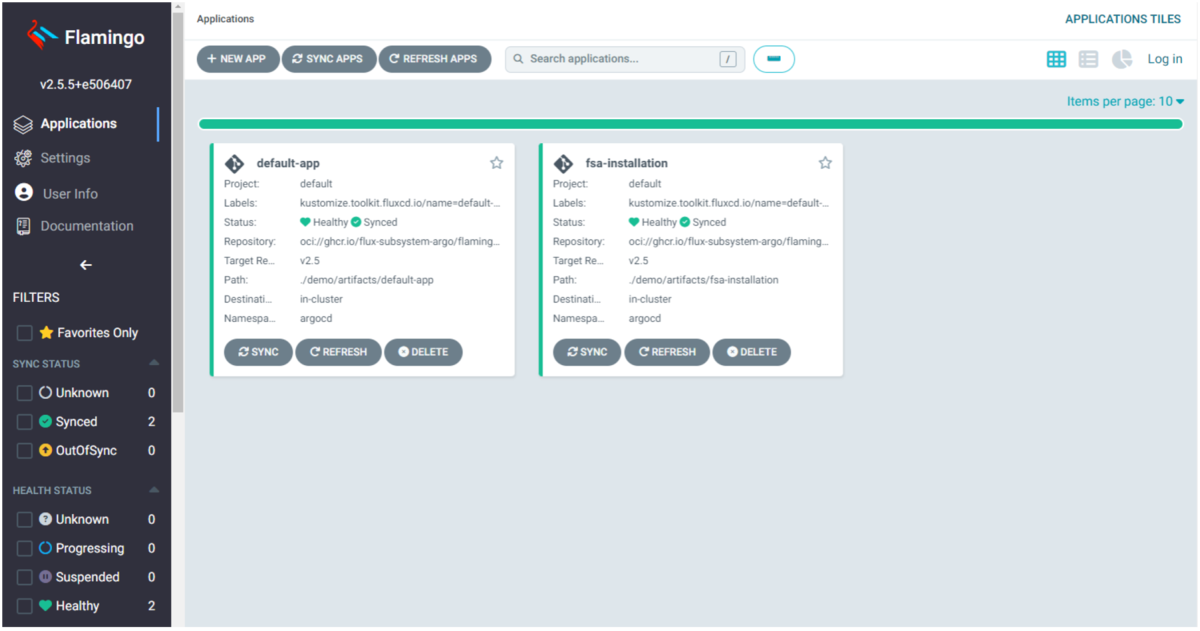Click REFRESH on the default-app card

click(x=338, y=352)
